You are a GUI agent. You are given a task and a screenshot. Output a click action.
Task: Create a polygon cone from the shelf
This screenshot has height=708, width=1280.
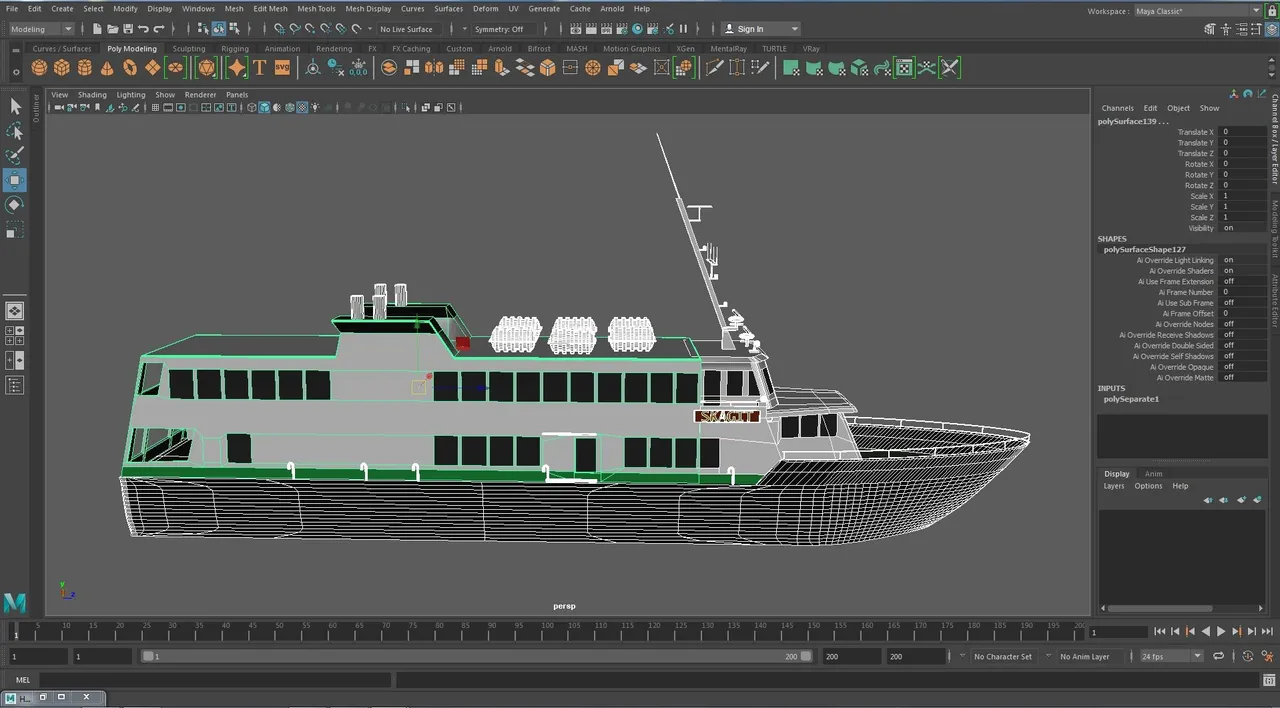(107, 68)
